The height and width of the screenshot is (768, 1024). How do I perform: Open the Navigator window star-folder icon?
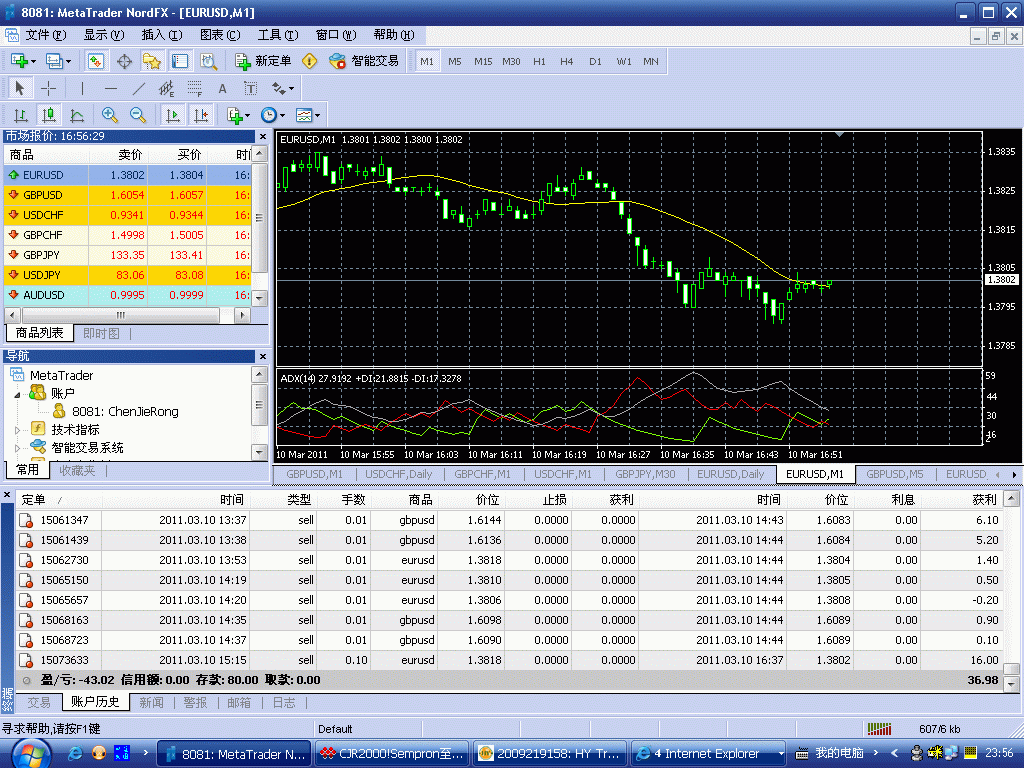tap(152, 61)
